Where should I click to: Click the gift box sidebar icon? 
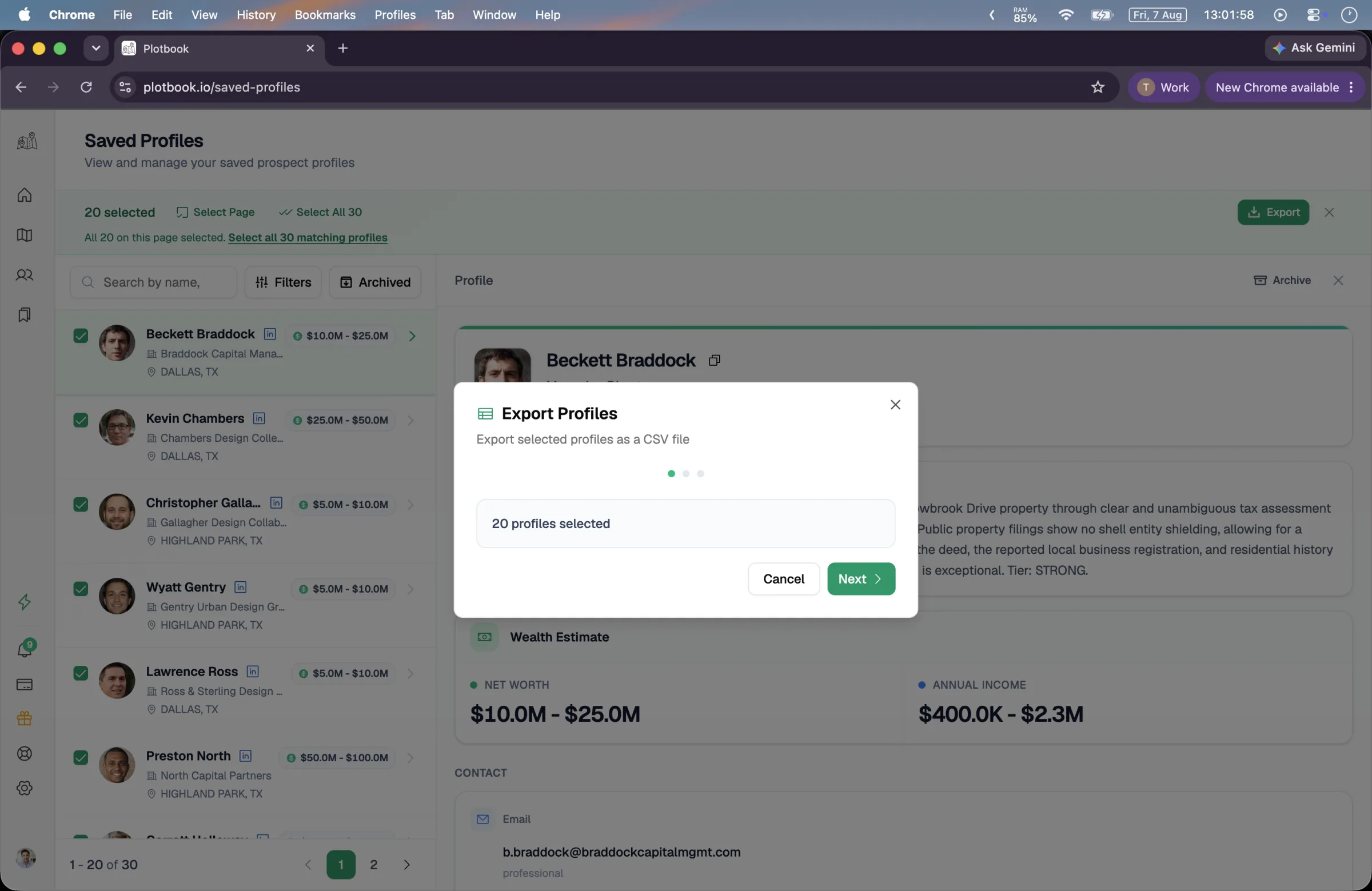[x=24, y=718]
